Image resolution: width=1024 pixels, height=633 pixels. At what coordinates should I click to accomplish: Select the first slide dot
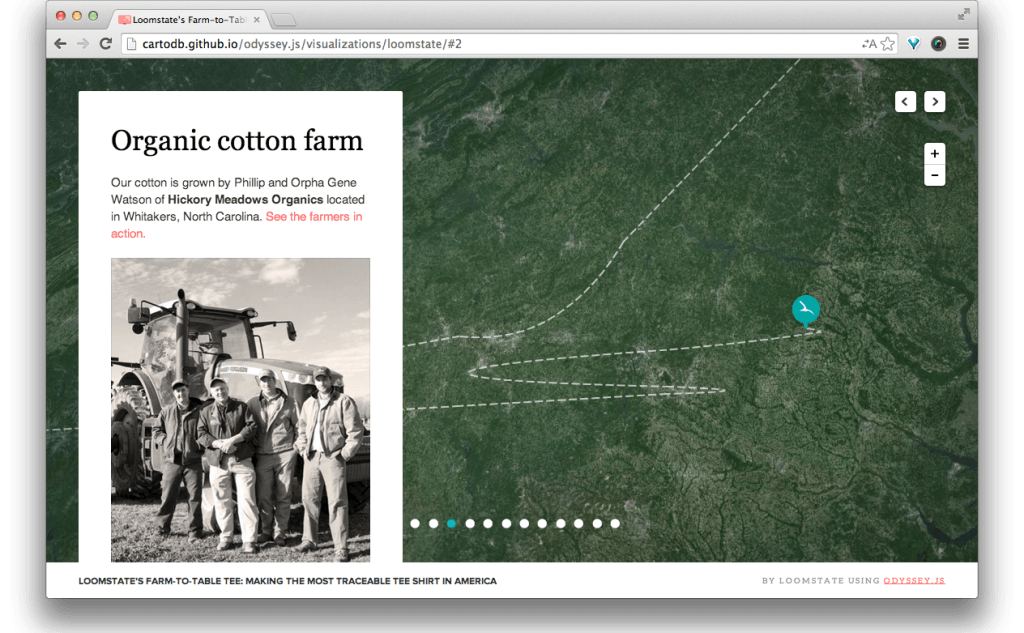point(415,523)
